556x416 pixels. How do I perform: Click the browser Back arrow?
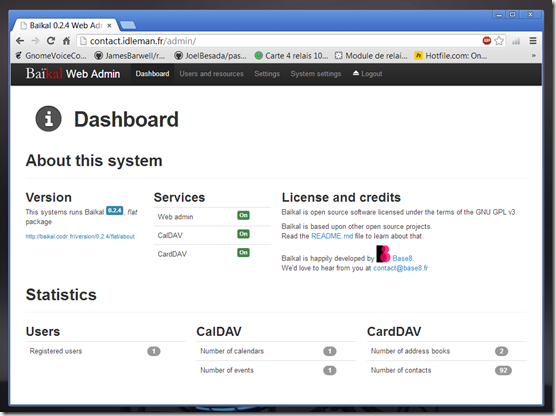[x=20, y=41]
